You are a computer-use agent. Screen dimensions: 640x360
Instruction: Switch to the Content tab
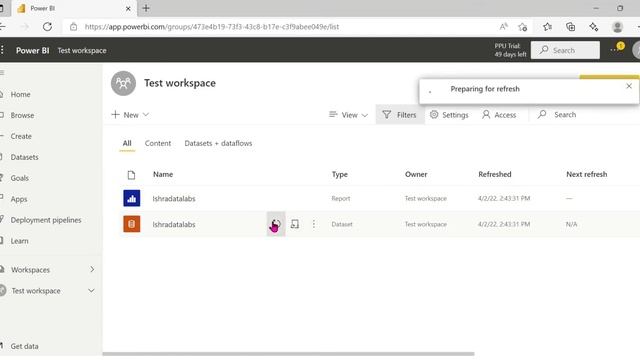[158, 143]
